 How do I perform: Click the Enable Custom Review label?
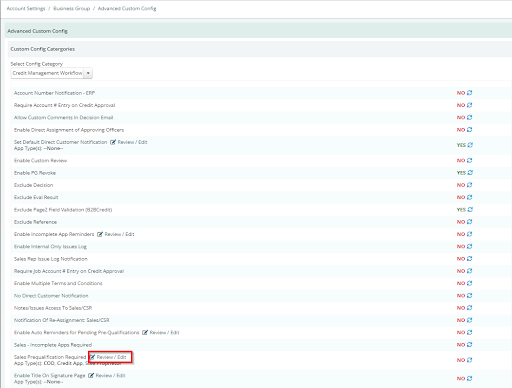(x=40, y=161)
